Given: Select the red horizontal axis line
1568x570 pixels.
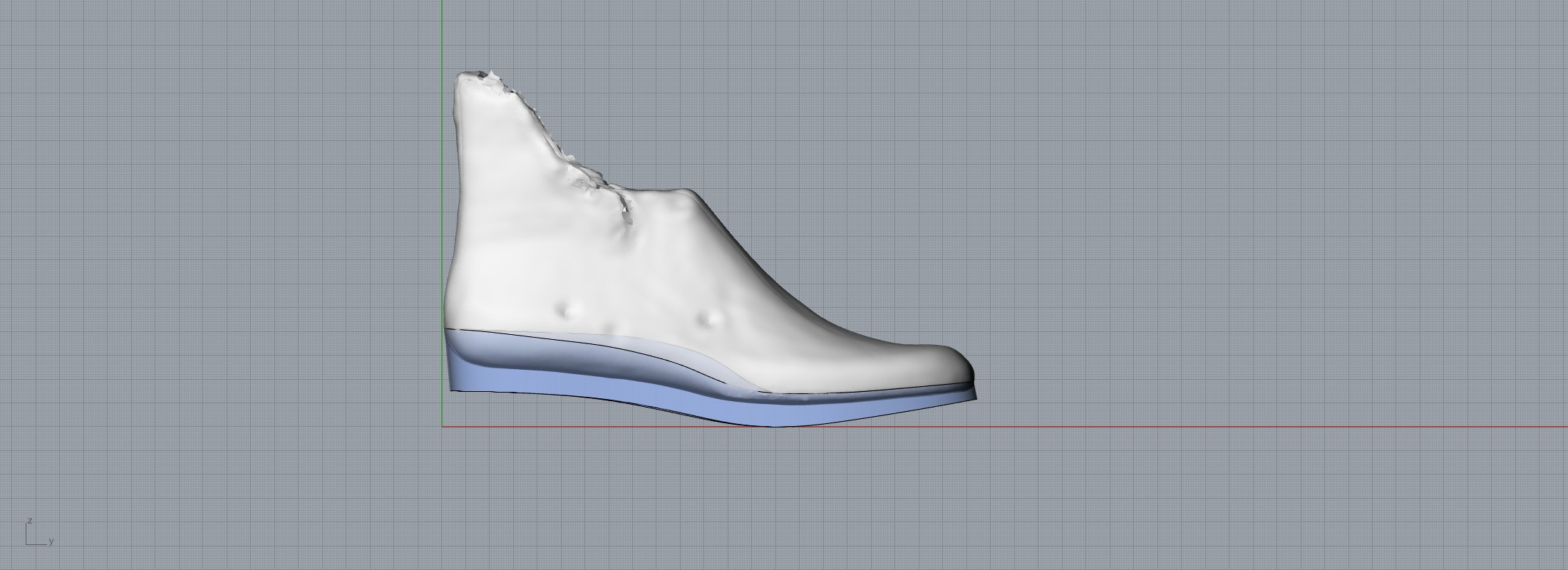Looking at the screenshot, I should (1212, 427).
